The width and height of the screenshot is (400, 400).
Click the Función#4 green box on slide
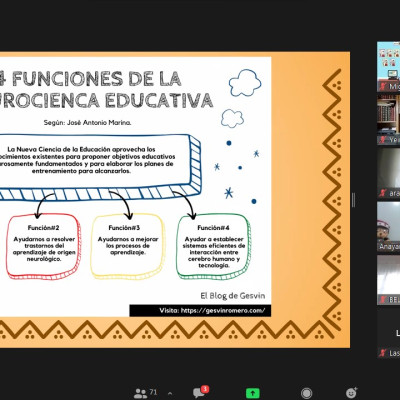click(214, 246)
